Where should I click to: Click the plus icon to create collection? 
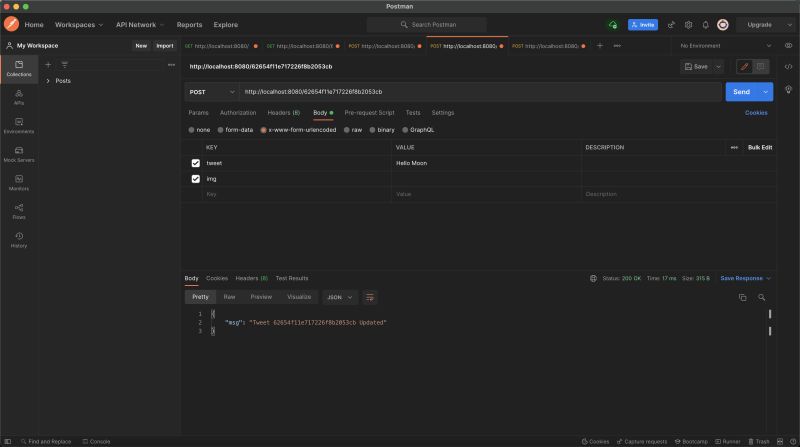pos(48,65)
